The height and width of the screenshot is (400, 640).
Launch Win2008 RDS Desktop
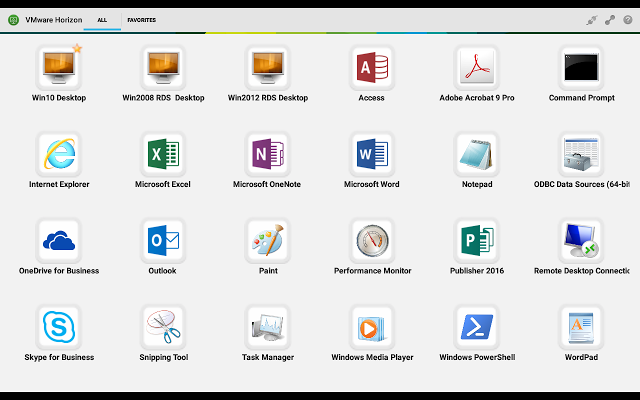163,67
